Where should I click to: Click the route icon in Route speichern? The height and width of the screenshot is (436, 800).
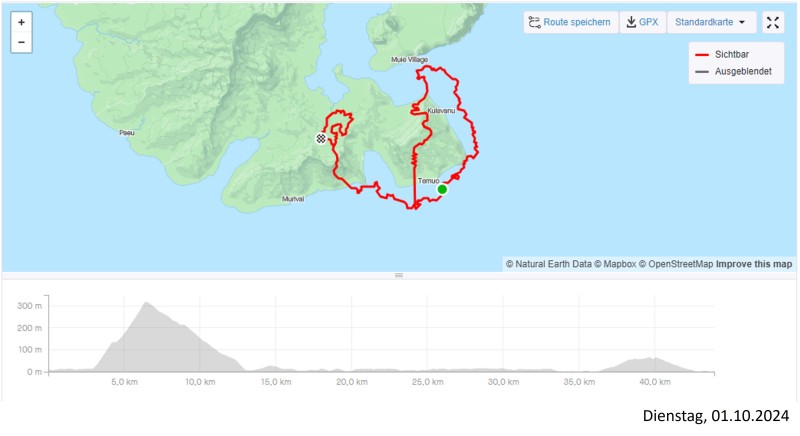pyautogui.click(x=535, y=22)
